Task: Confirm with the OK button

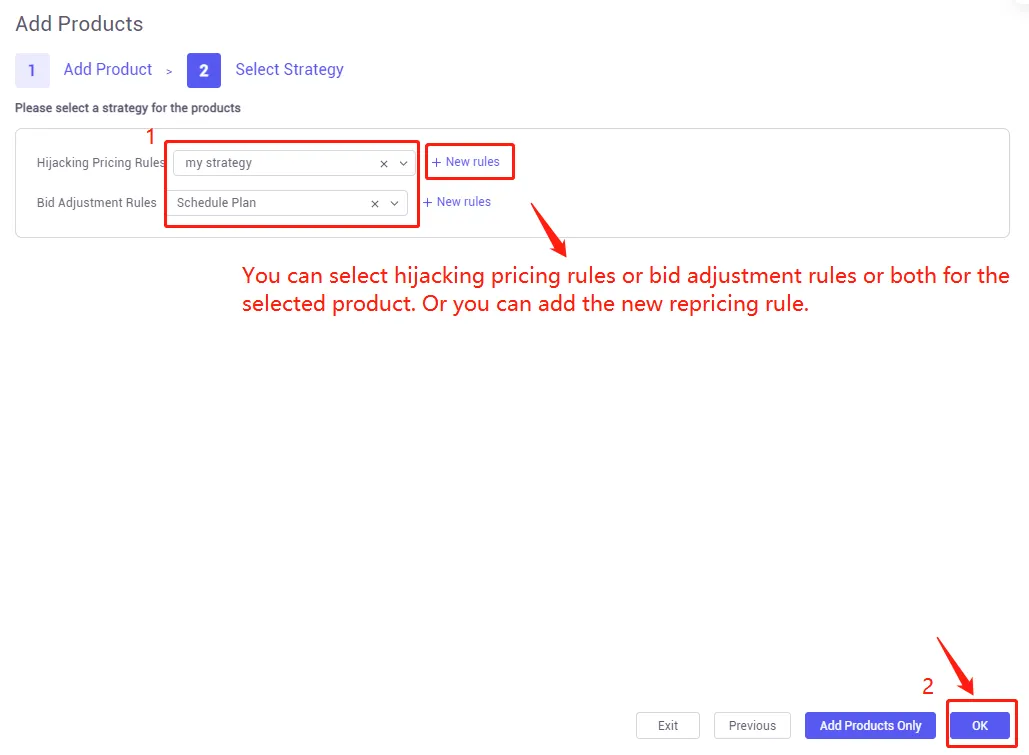Action: [979, 725]
